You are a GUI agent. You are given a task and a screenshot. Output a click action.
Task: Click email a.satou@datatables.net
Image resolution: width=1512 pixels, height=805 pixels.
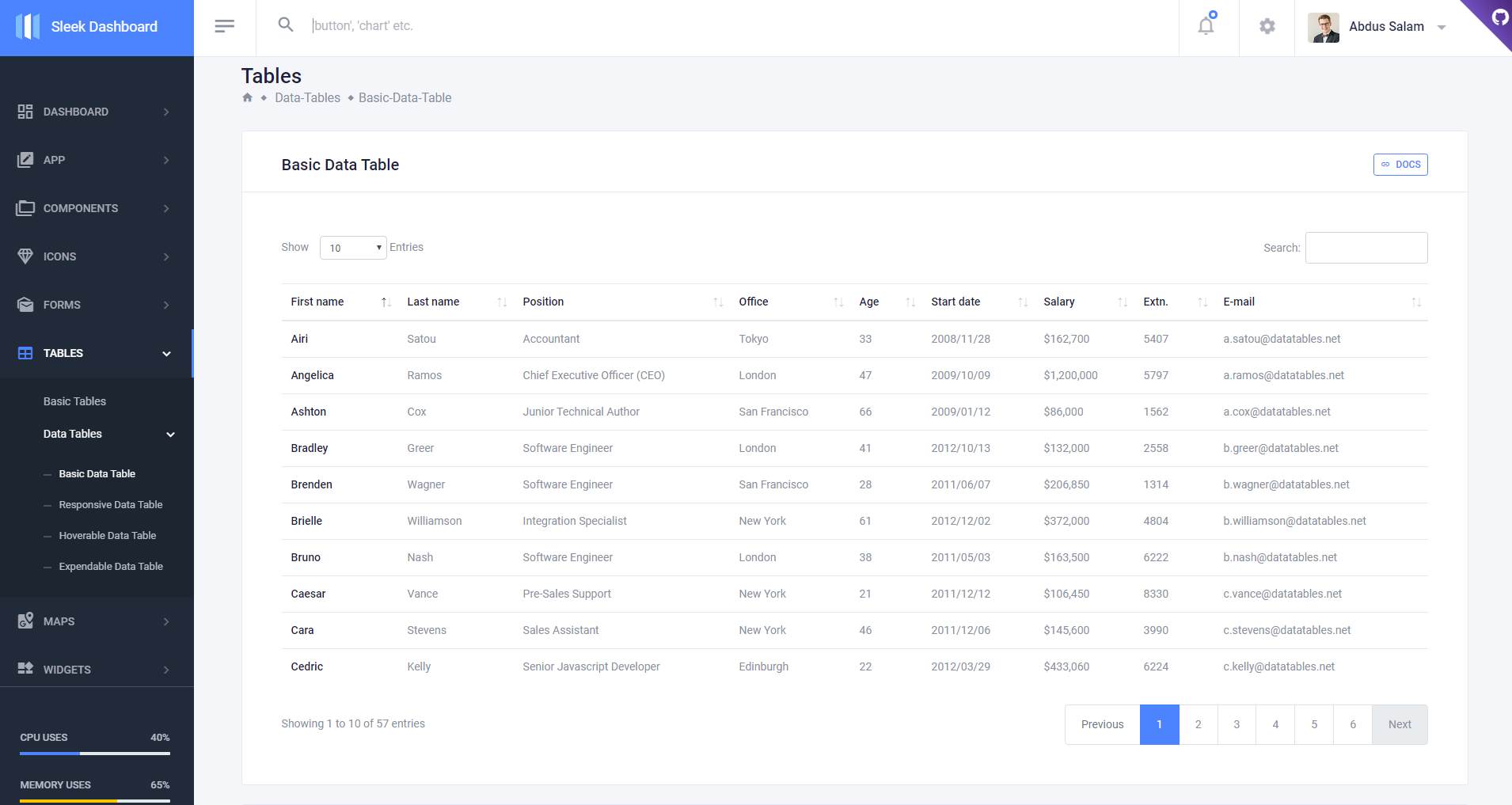pyautogui.click(x=1282, y=339)
